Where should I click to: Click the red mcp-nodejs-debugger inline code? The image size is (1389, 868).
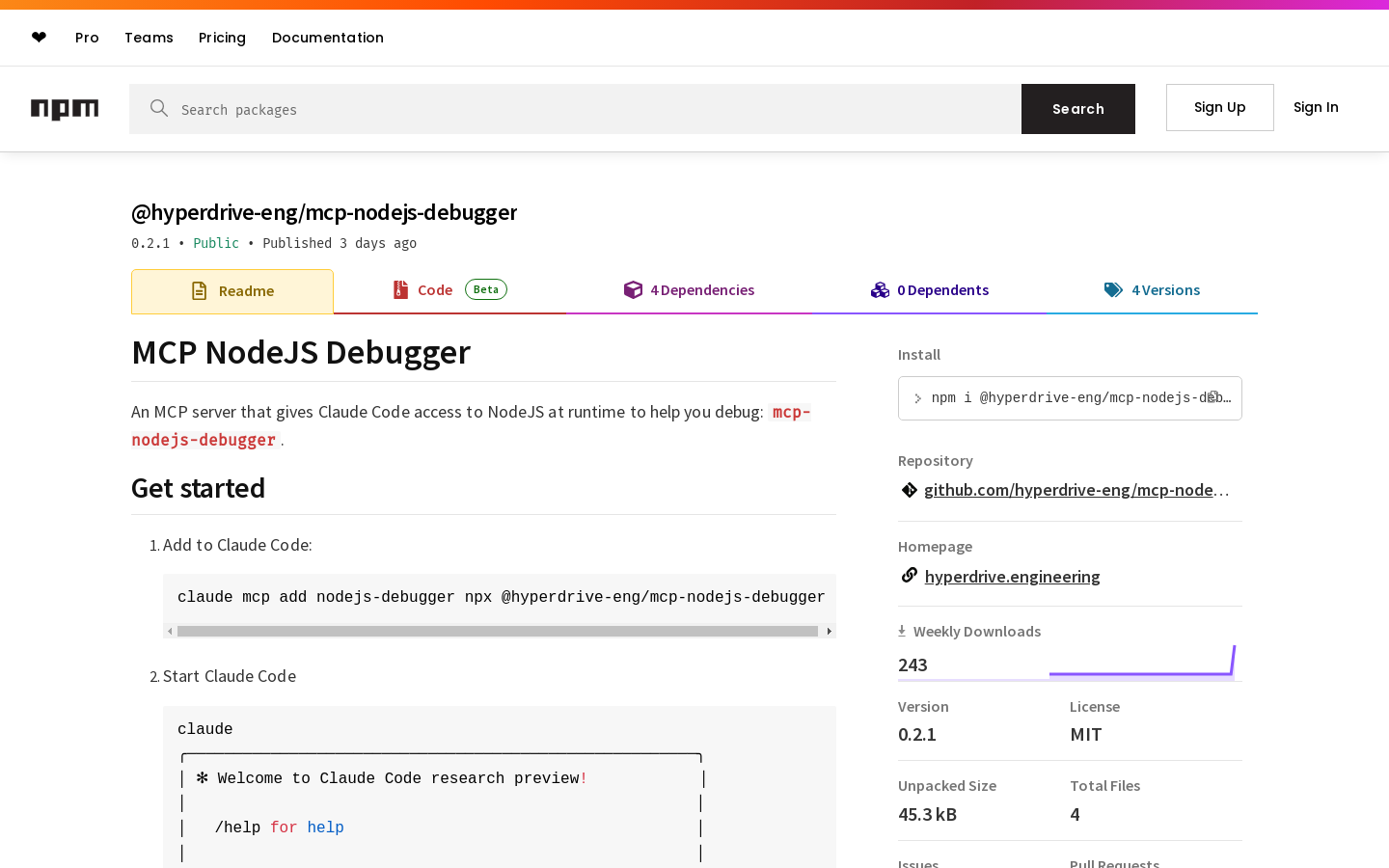[x=471, y=425]
